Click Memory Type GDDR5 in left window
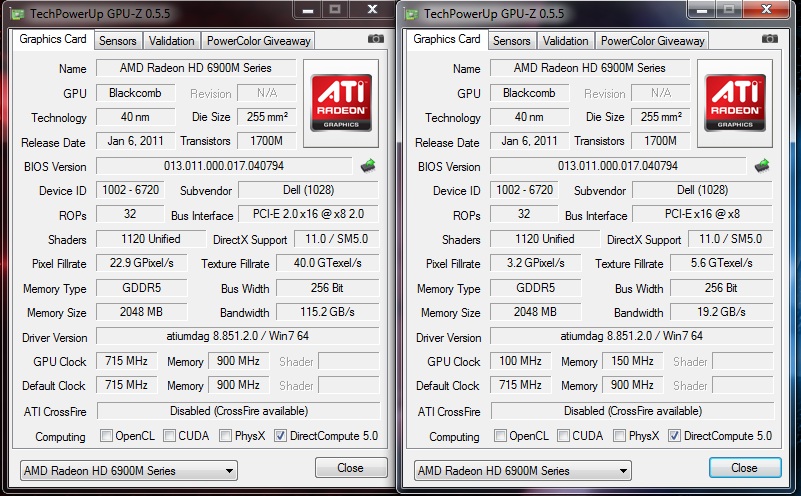This screenshot has height=496, width=801. click(x=142, y=288)
